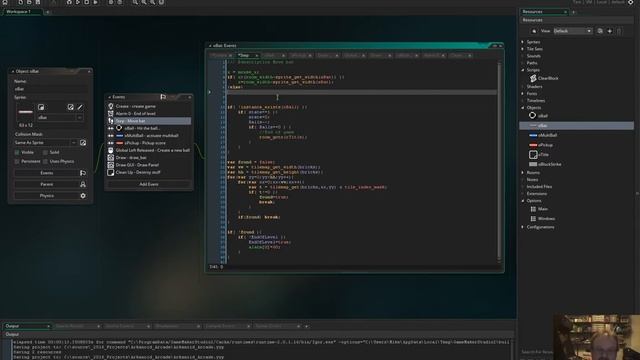Select highlighted oBat object in resource tree
Image resolution: width=640 pixels, height=360 pixels.
pyautogui.click(x=576, y=126)
